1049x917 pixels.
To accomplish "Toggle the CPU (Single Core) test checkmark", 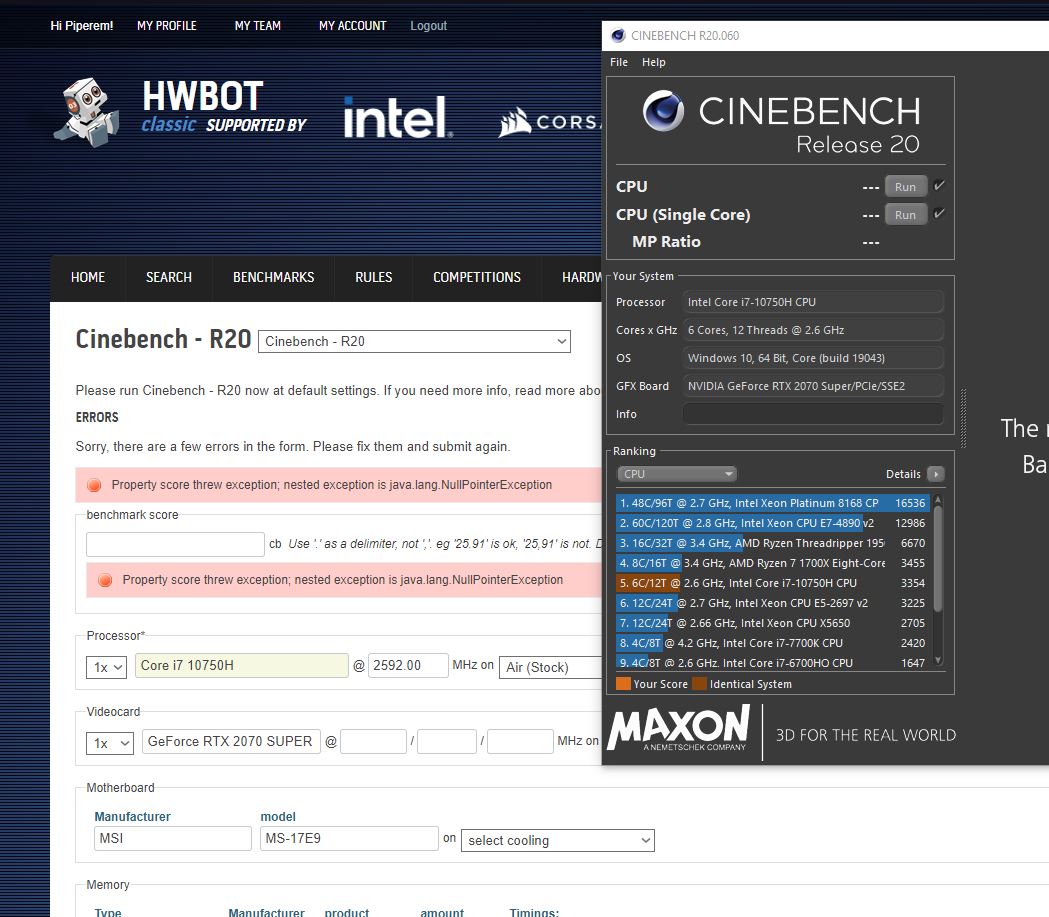I will pos(939,213).
